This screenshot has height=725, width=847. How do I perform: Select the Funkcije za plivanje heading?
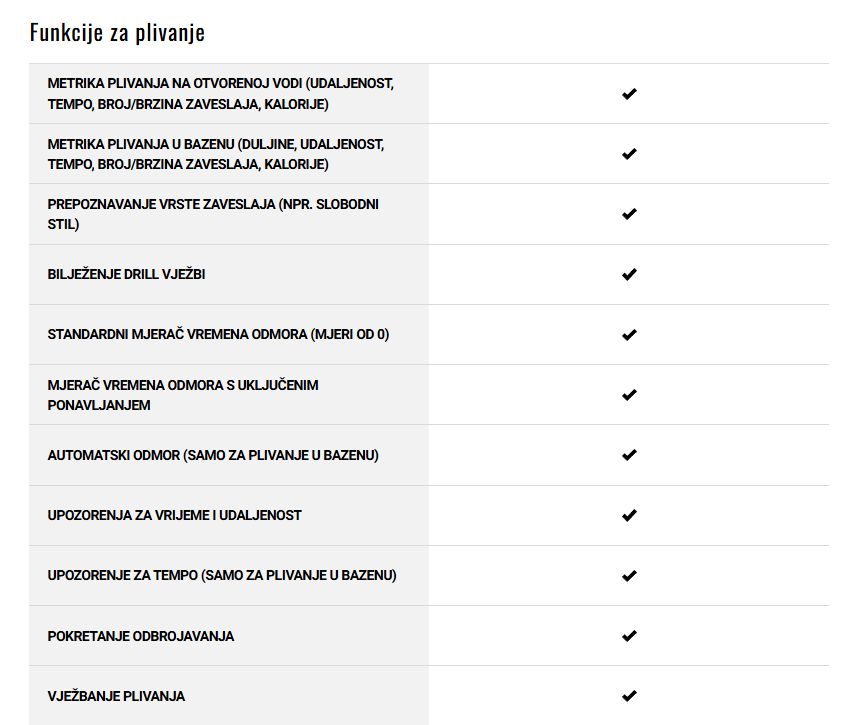117,32
